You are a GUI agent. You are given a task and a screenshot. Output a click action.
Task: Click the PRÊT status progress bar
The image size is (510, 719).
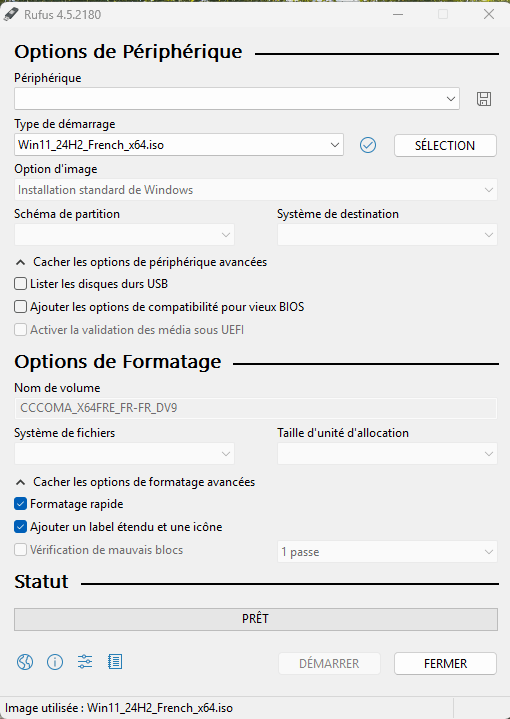[255, 619]
